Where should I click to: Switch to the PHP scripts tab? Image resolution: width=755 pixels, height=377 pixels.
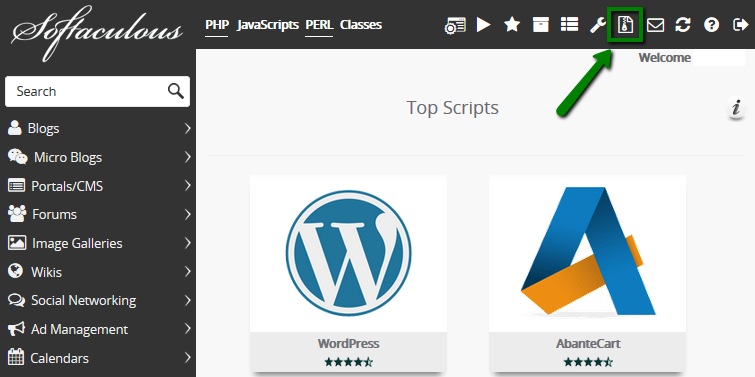pos(217,25)
